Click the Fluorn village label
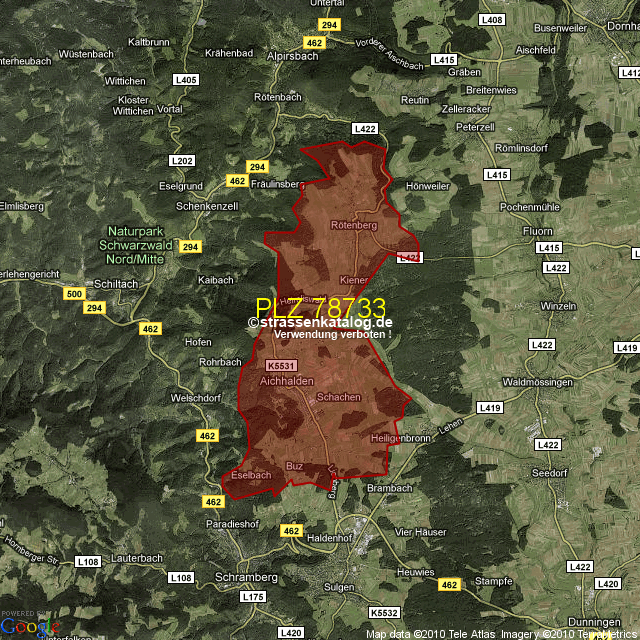This screenshot has height=640, width=640. pos(538,230)
